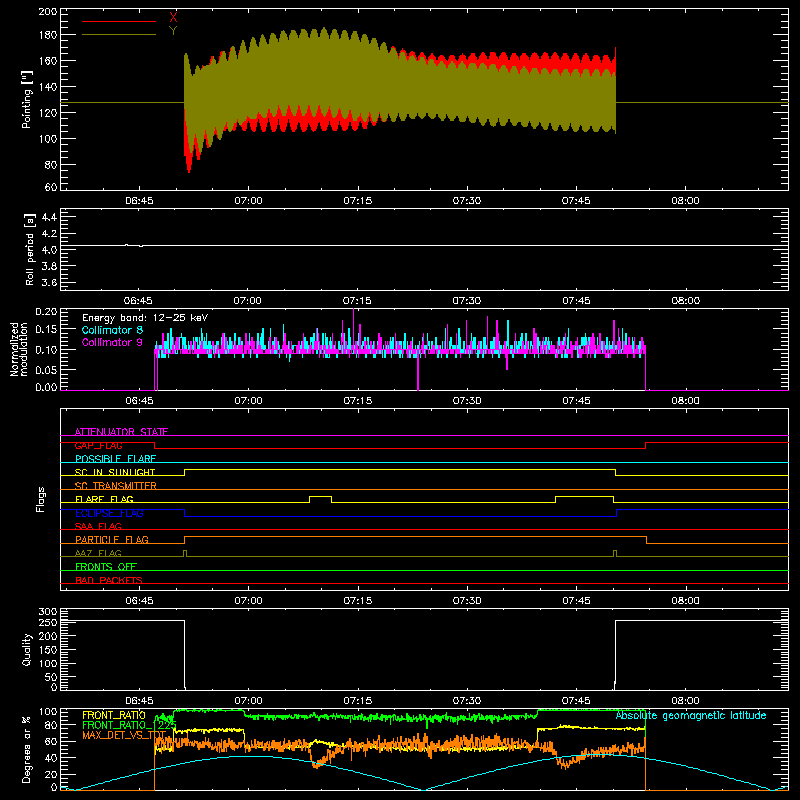
Task: Click the orange MAX_DET_VS_TOT legend label
Action: point(124,735)
